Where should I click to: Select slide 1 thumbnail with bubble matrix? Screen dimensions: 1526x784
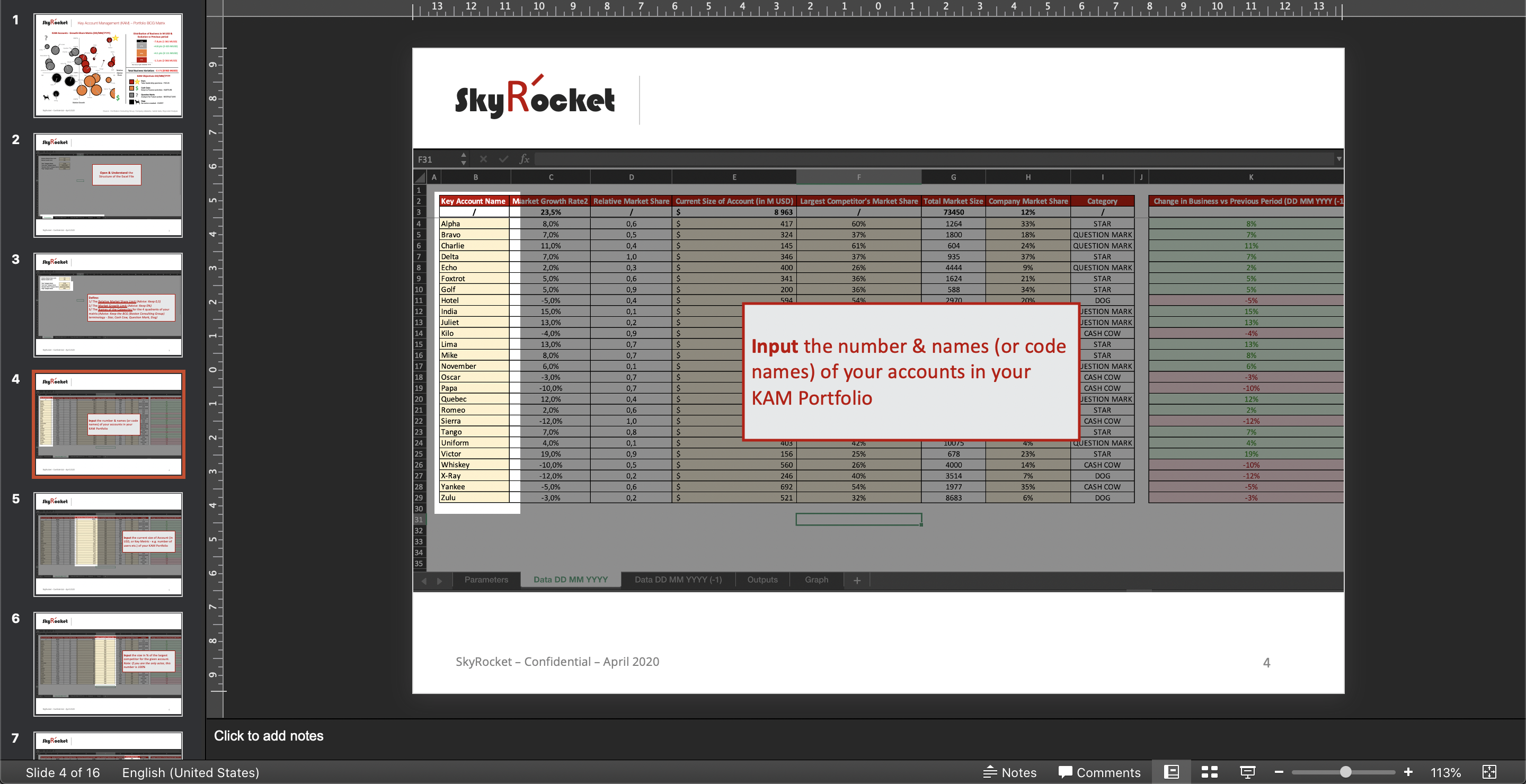108,66
